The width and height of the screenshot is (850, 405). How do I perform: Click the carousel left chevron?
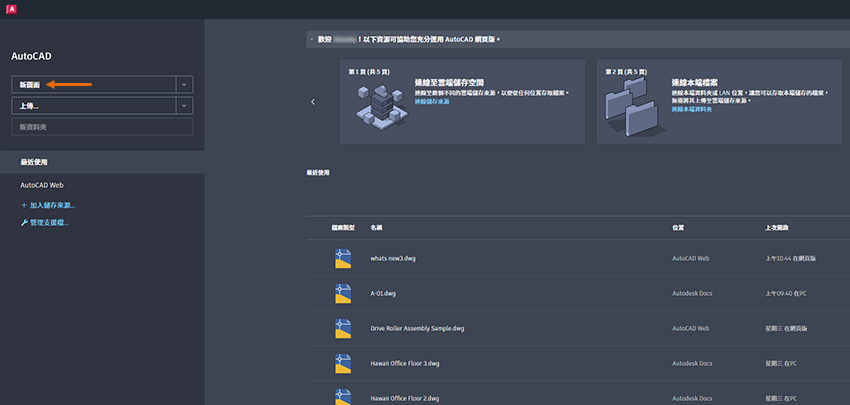pyautogui.click(x=313, y=102)
